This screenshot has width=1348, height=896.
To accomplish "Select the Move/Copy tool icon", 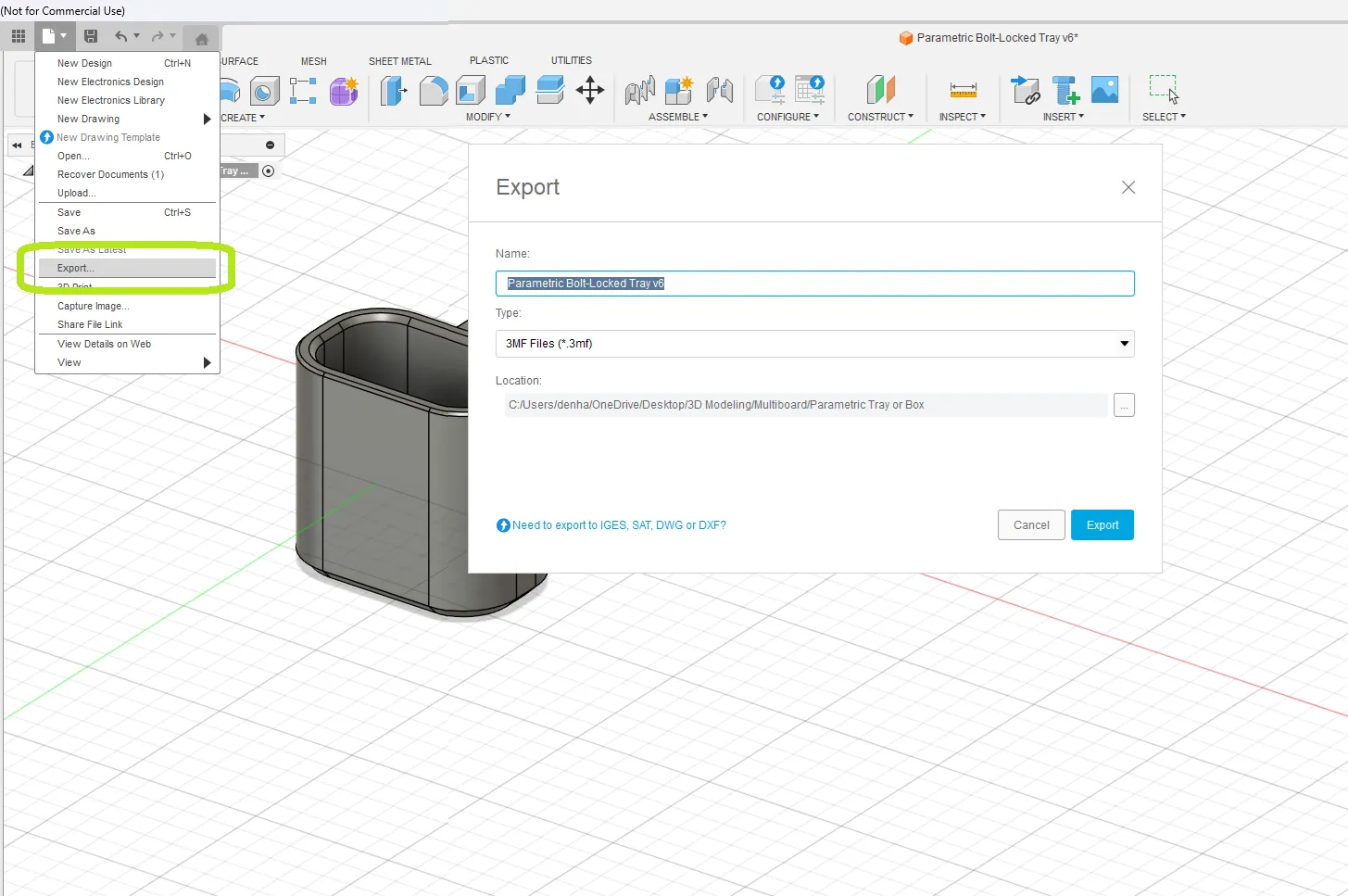I will tap(590, 91).
